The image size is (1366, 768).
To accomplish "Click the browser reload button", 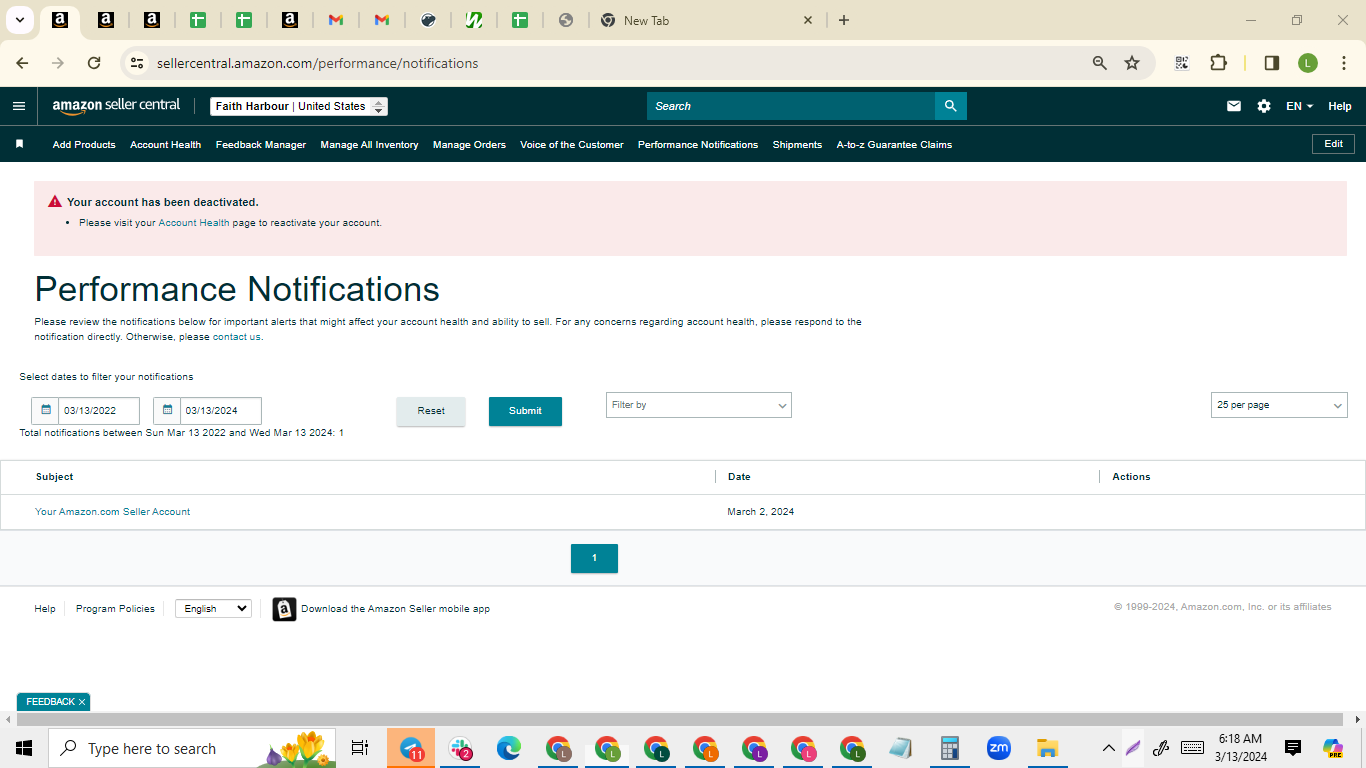I will 94,63.
